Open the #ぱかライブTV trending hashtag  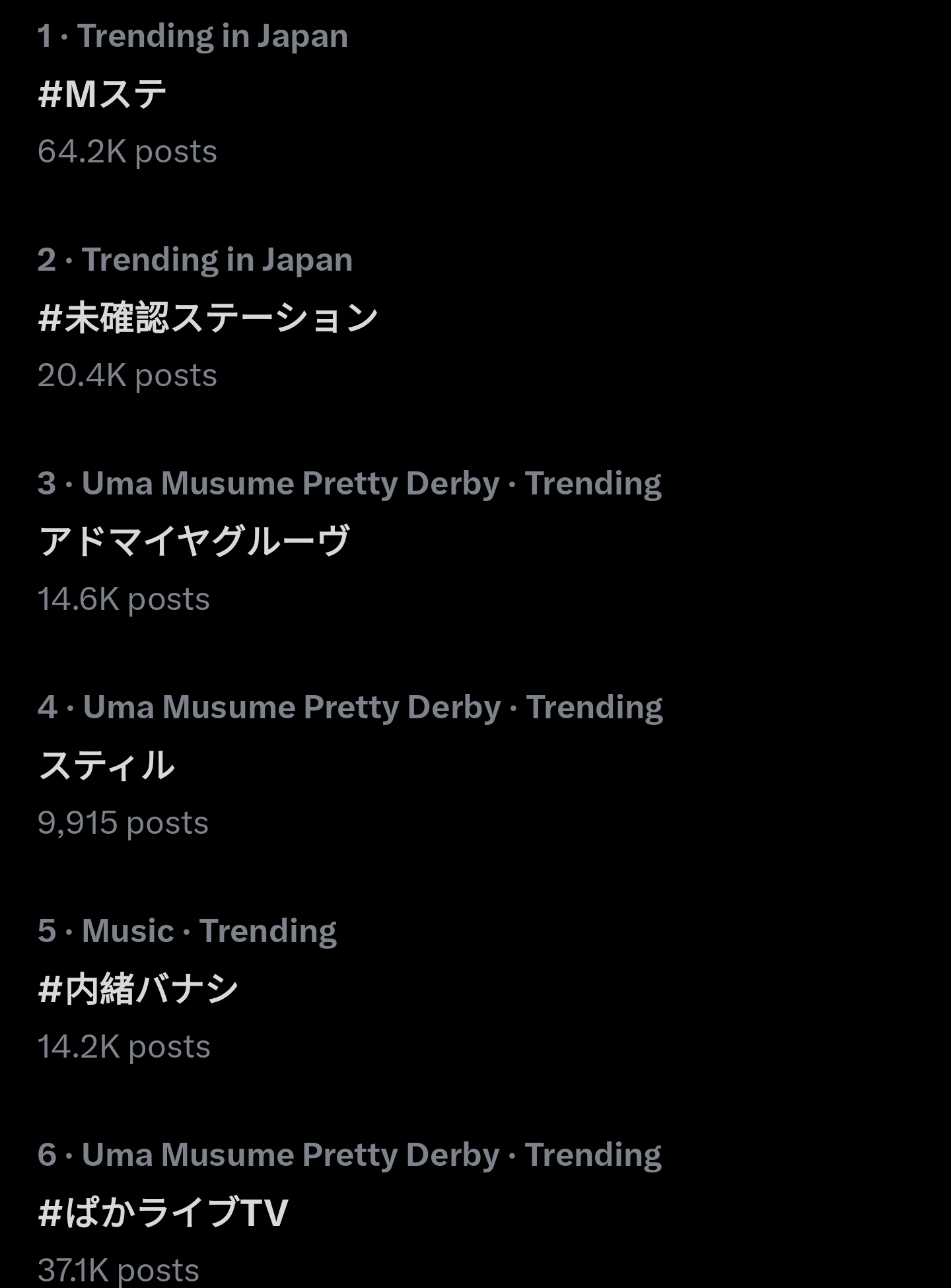coord(163,1213)
